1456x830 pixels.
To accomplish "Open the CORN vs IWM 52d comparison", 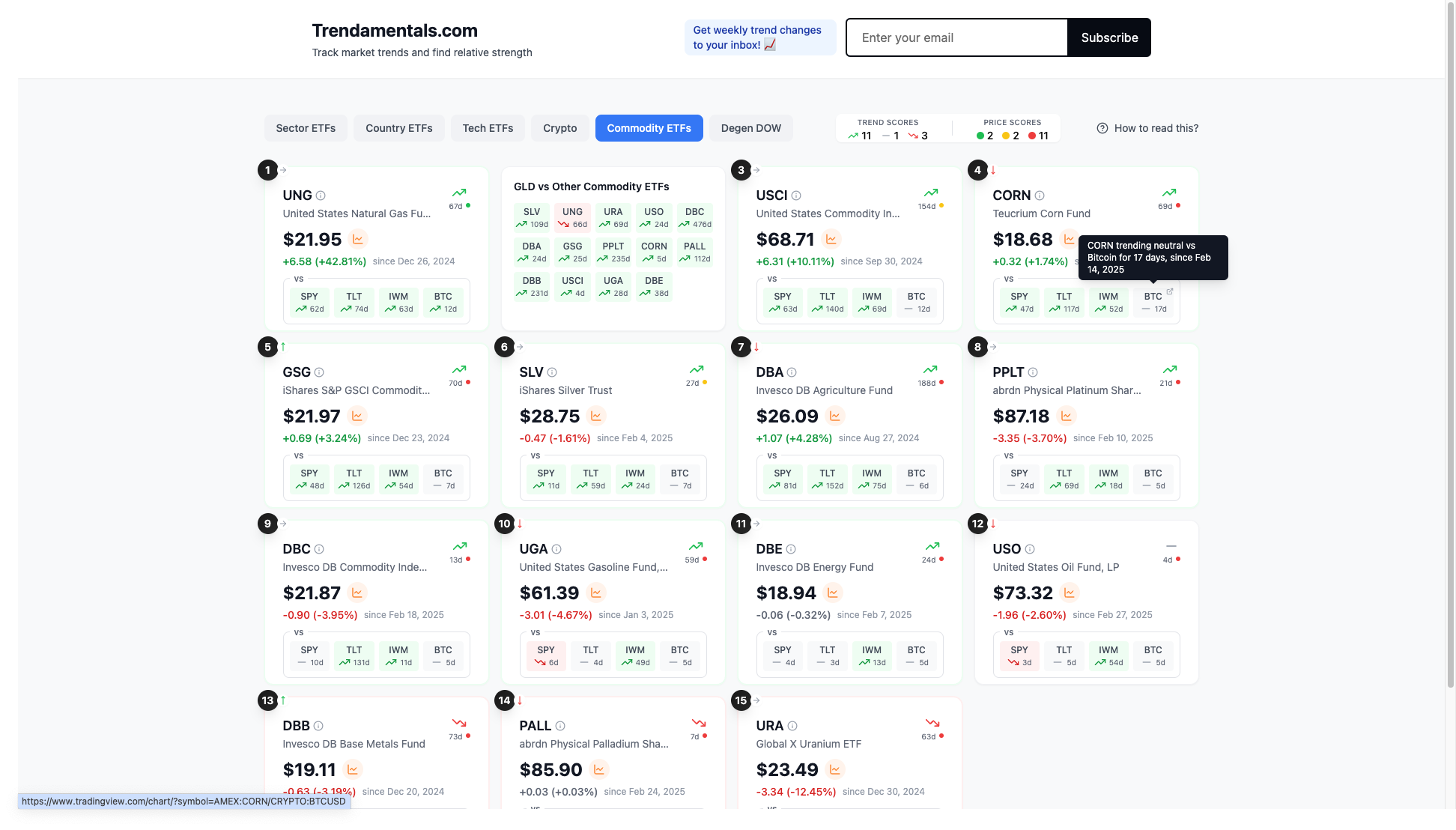I will coord(1108,302).
